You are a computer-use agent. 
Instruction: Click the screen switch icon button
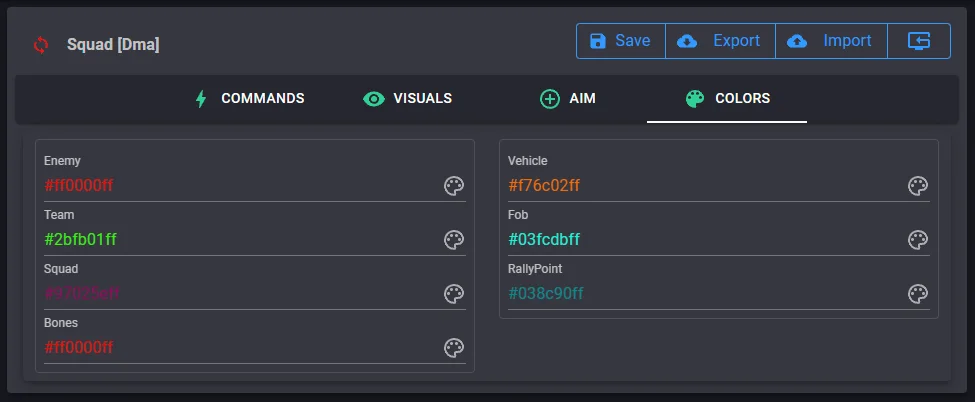tap(919, 41)
